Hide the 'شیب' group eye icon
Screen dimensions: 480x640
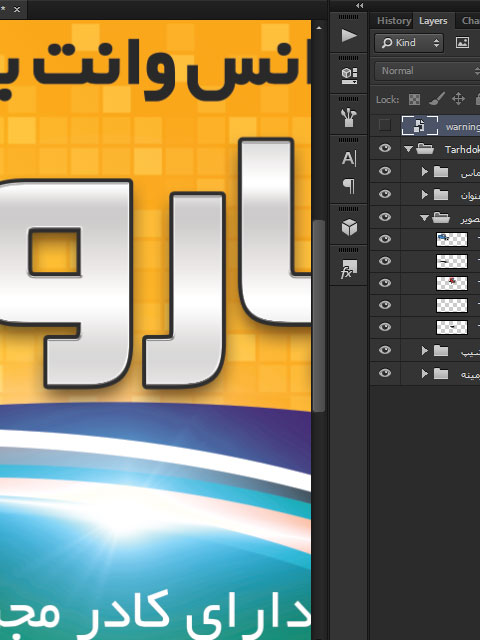[x=384, y=349]
